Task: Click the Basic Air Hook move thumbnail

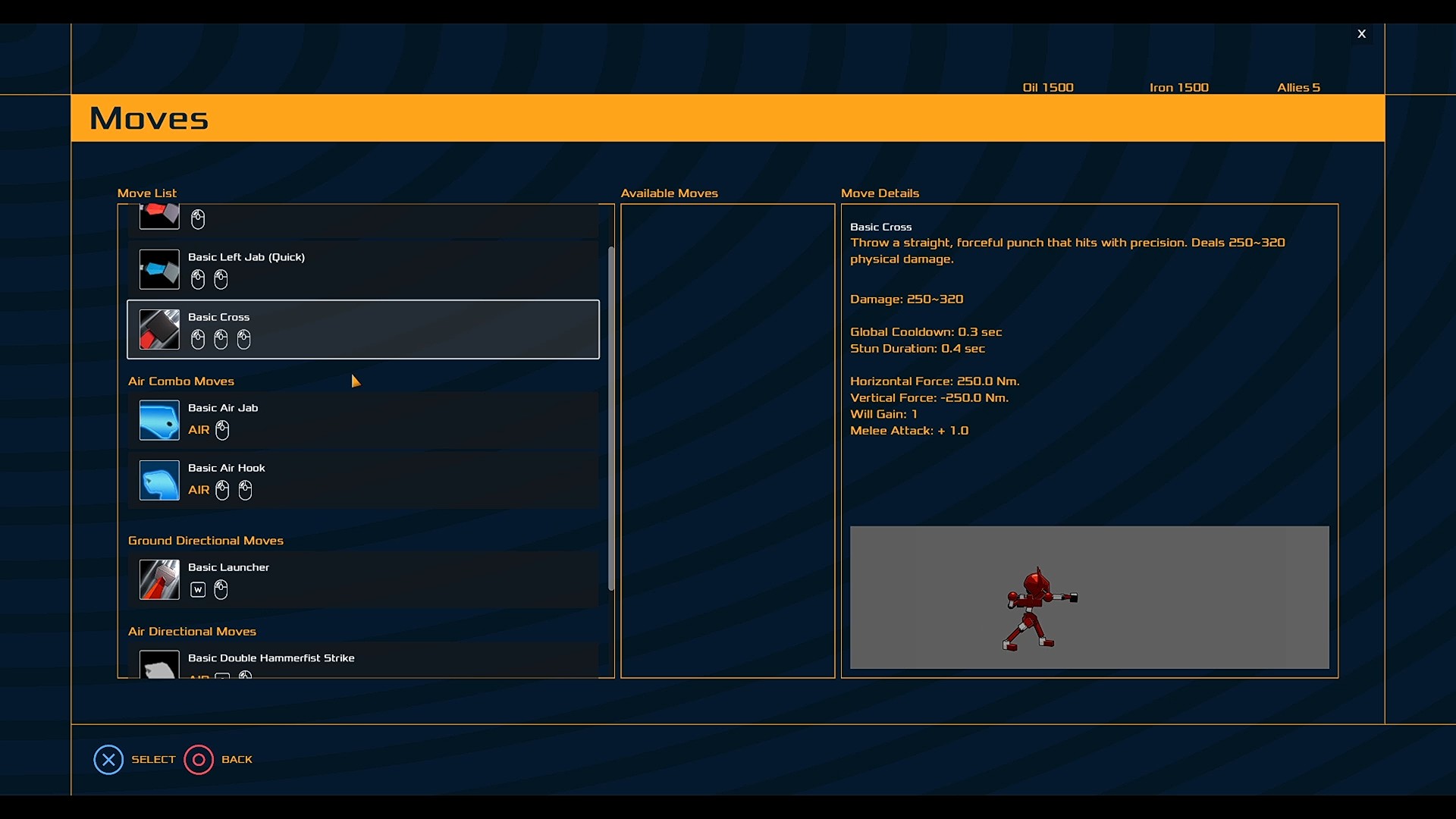Action: [158, 480]
